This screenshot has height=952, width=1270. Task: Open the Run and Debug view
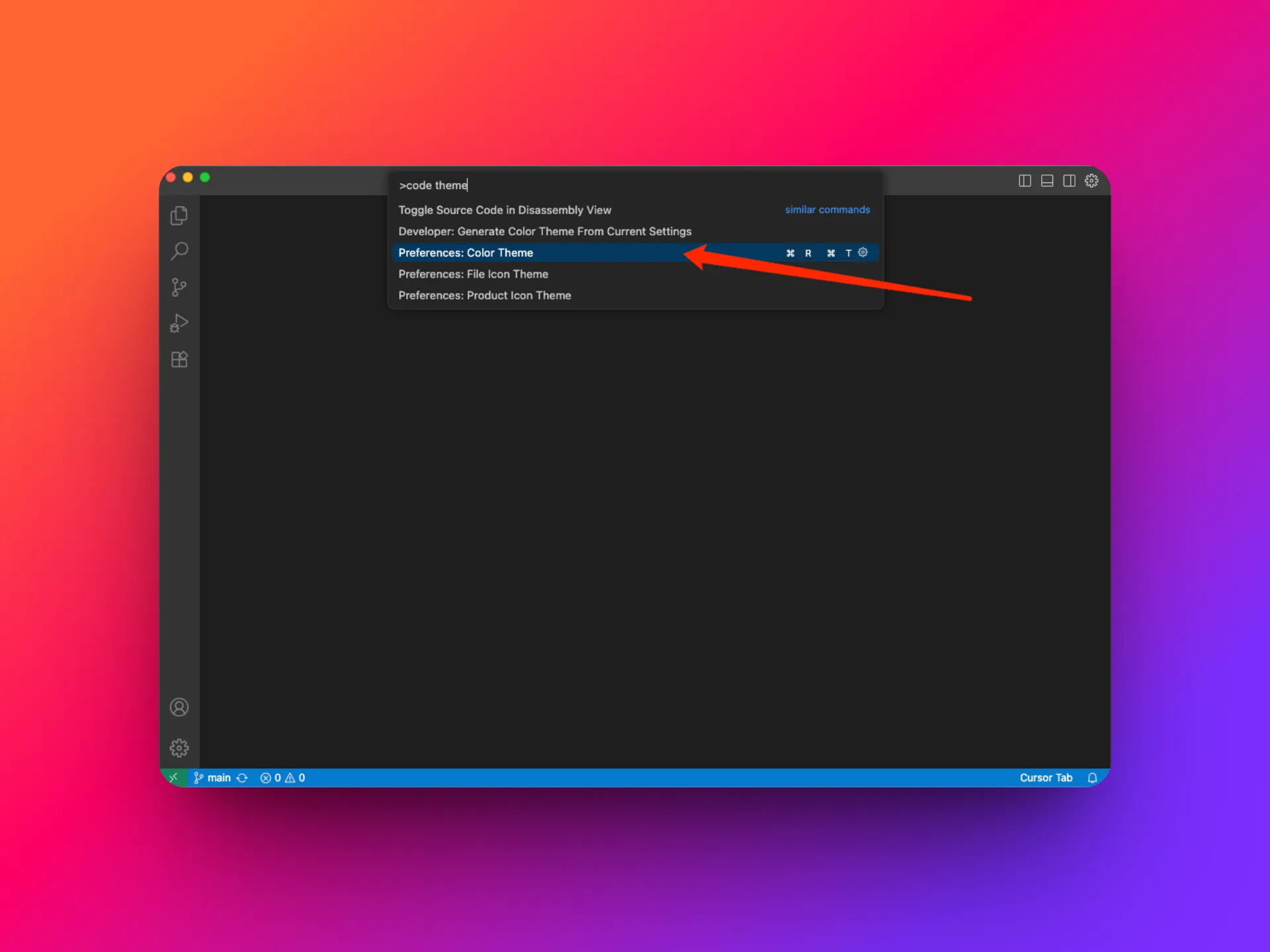(179, 323)
